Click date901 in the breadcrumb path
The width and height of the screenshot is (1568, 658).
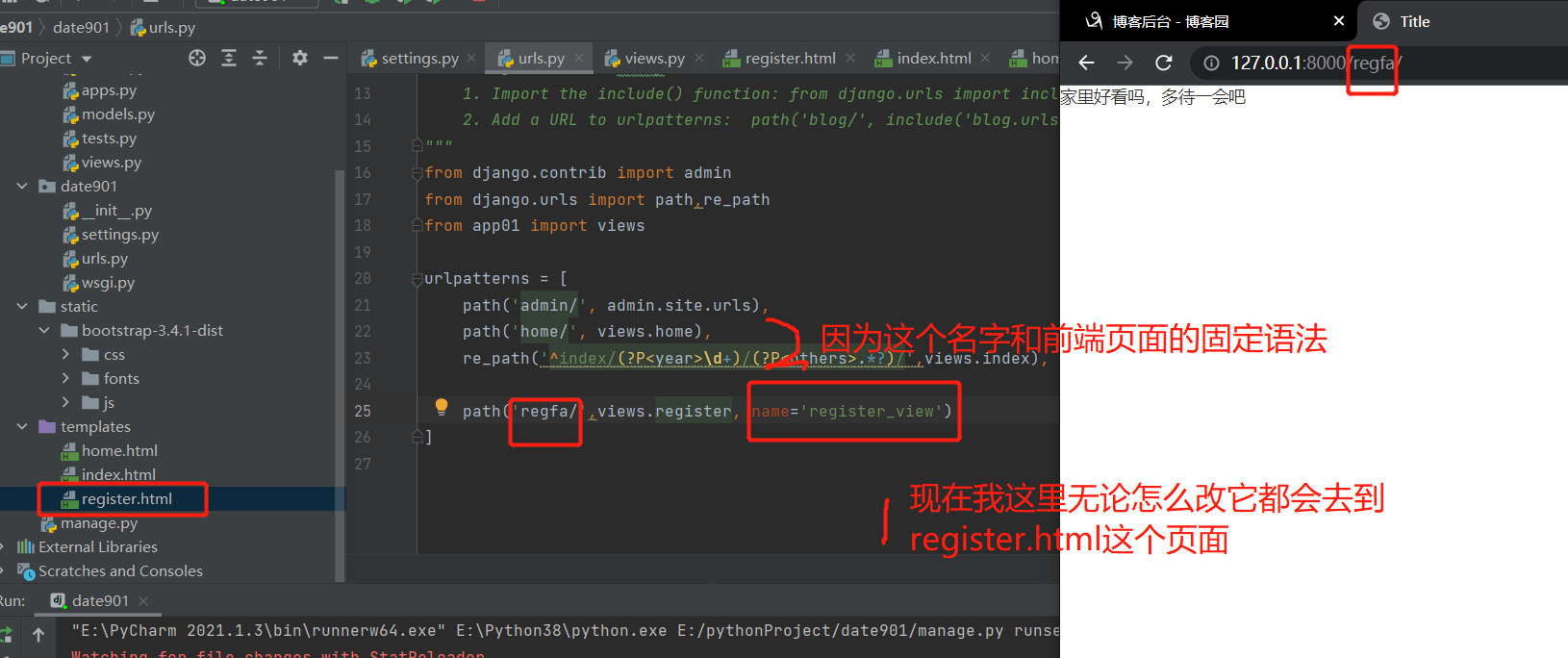[81, 28]
